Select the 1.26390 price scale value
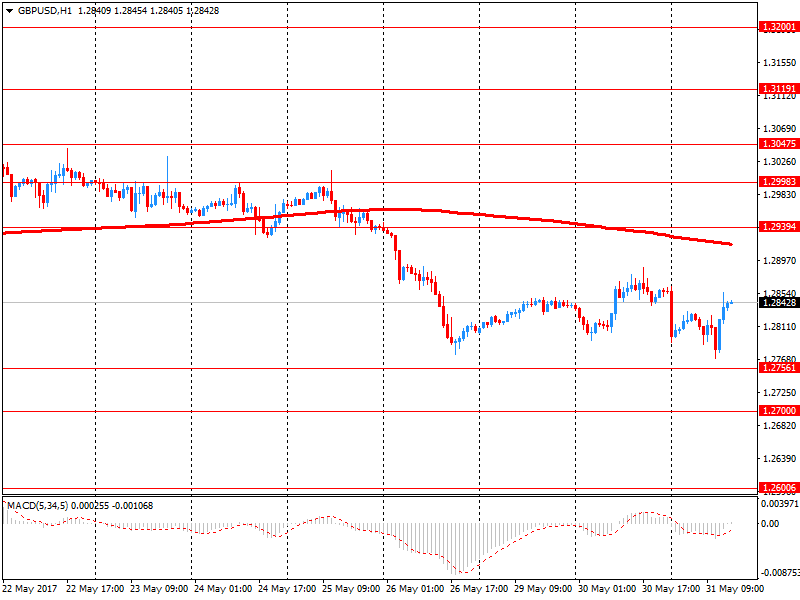 pyautogui.click(x=780, y=459)
